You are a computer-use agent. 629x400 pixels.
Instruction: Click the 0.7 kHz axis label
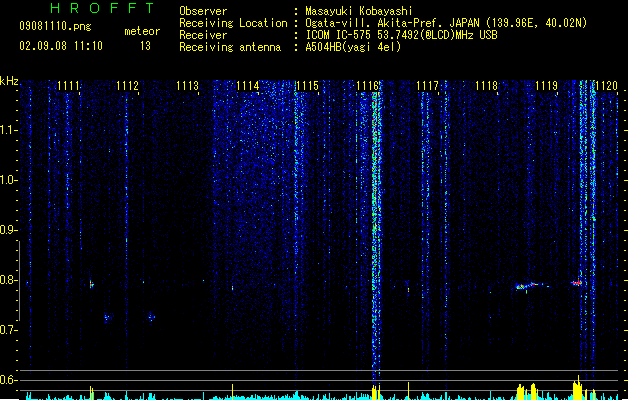click(x=8, y=330)
